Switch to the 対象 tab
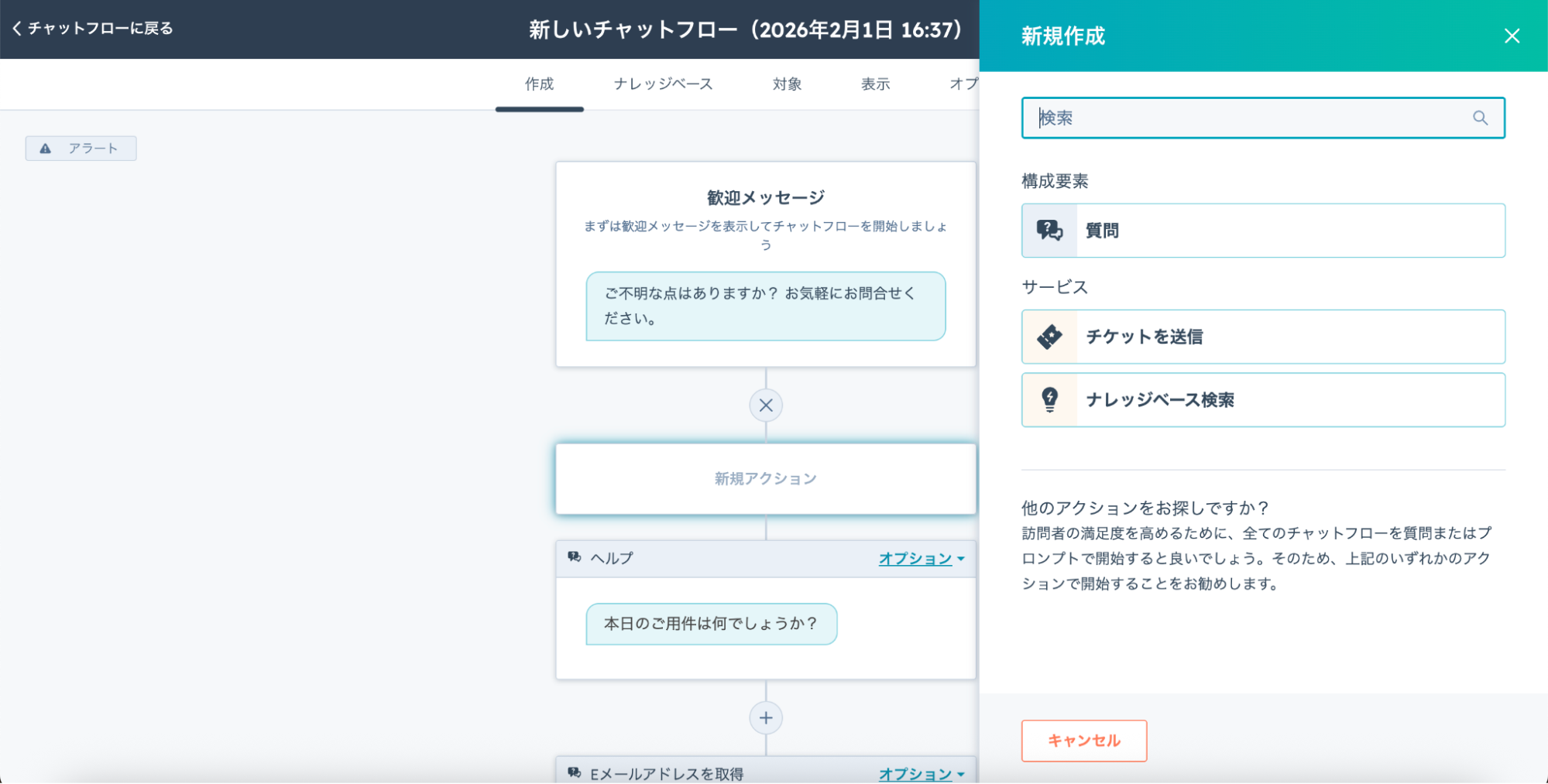Image resolution: width=1548 pixels, height=784 pixels. [787, 84]
